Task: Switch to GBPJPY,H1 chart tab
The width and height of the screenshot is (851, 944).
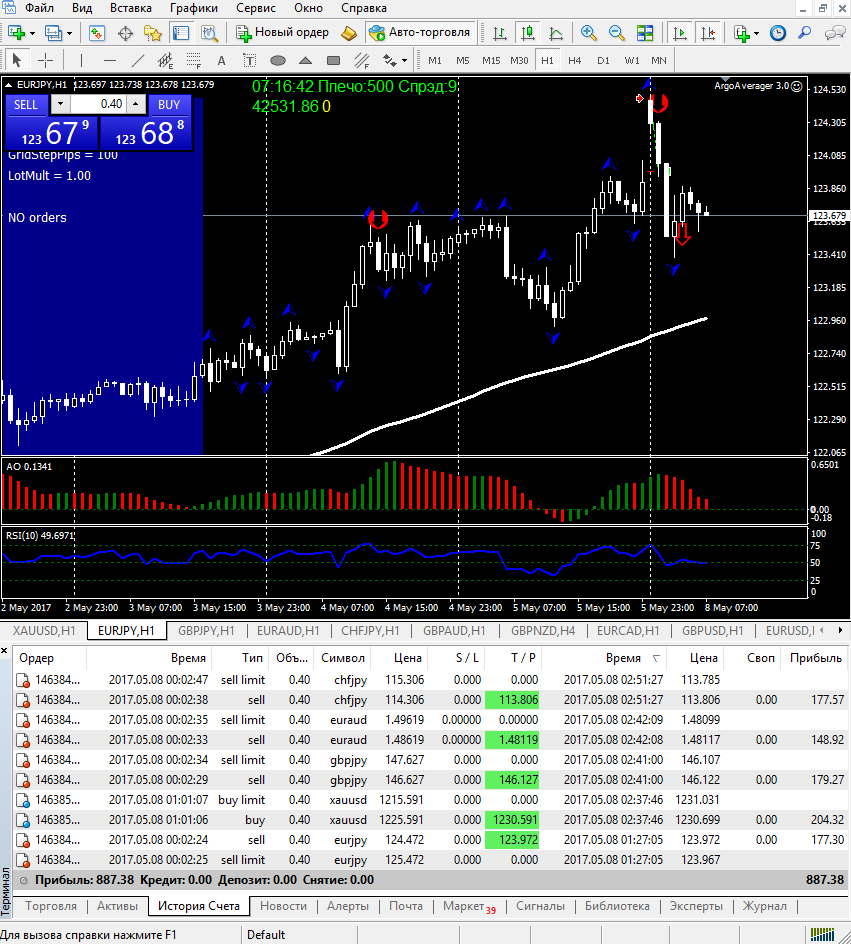Action: 206,630
